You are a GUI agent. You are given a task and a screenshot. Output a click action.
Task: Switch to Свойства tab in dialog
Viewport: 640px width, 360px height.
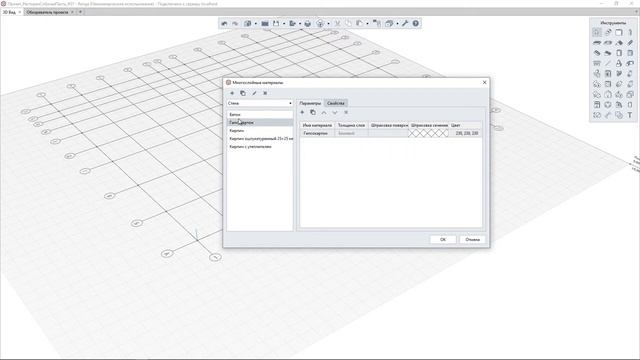336,103
